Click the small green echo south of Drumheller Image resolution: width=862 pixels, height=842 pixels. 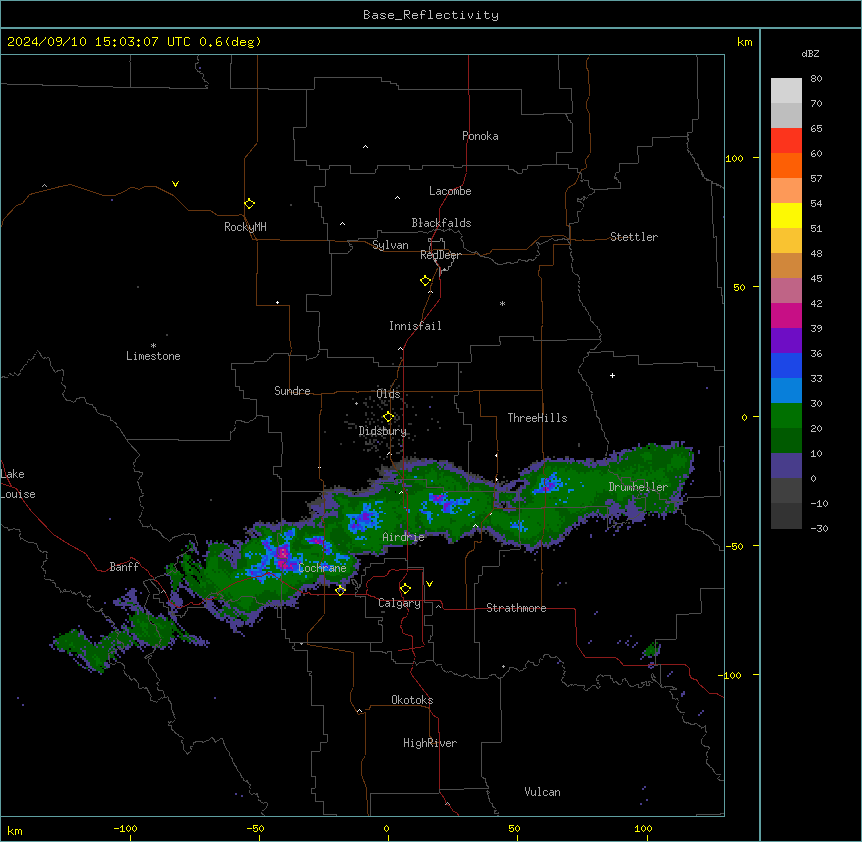651,650
